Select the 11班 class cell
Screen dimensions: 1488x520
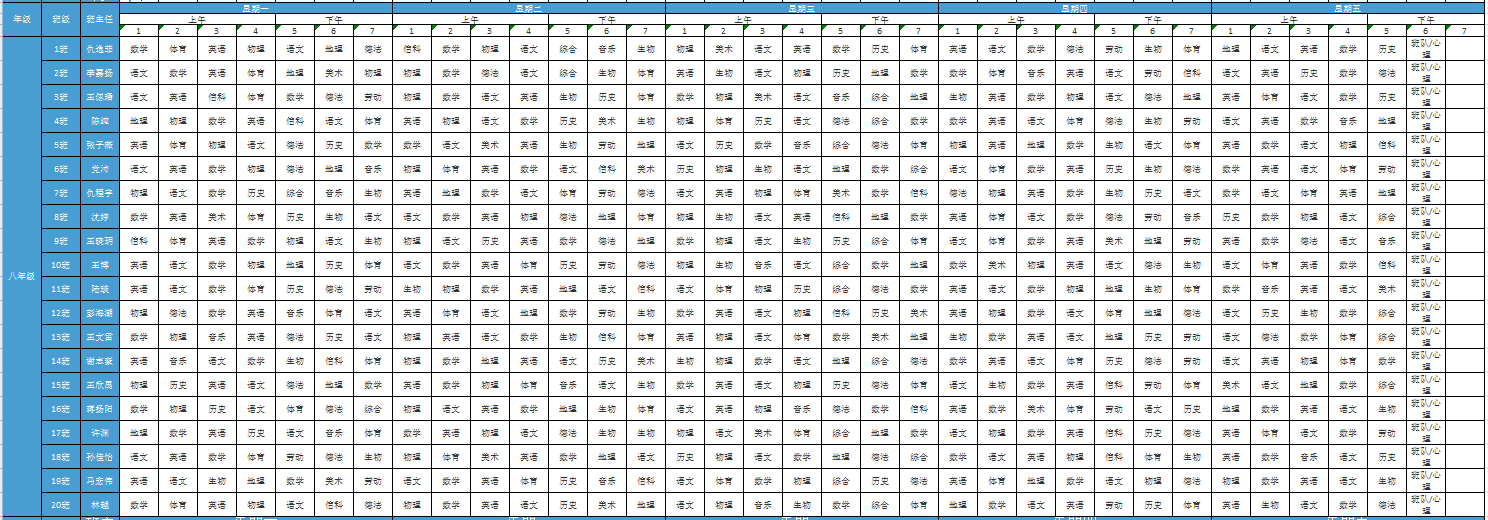(x=60, y=288)
